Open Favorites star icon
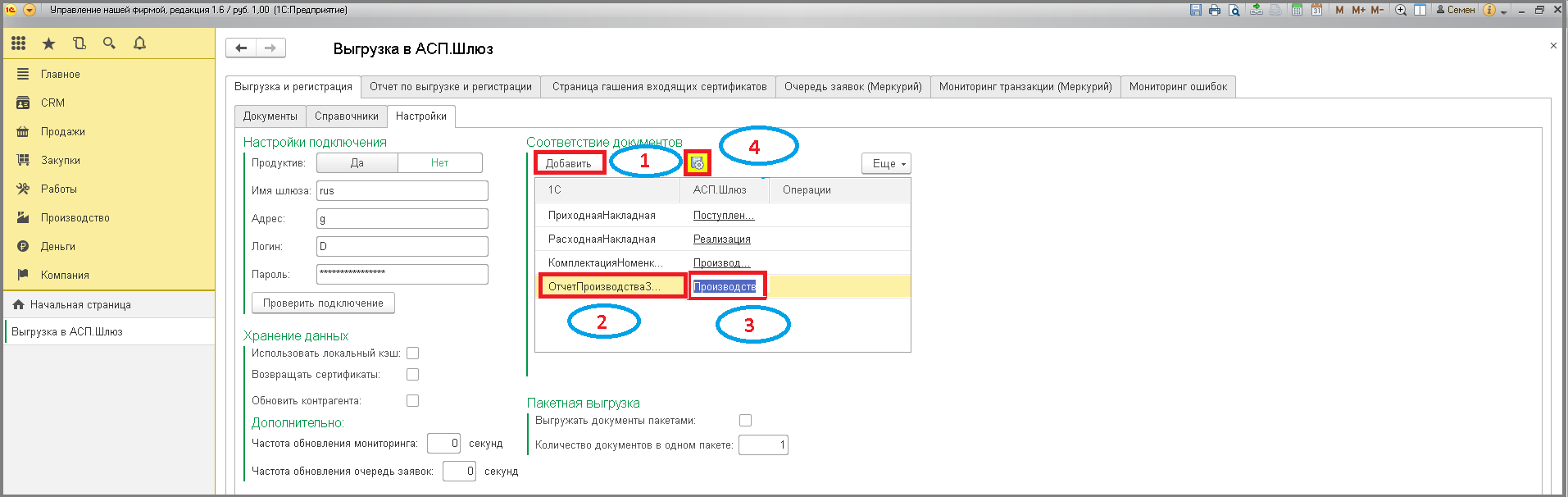 click(48, 43)
